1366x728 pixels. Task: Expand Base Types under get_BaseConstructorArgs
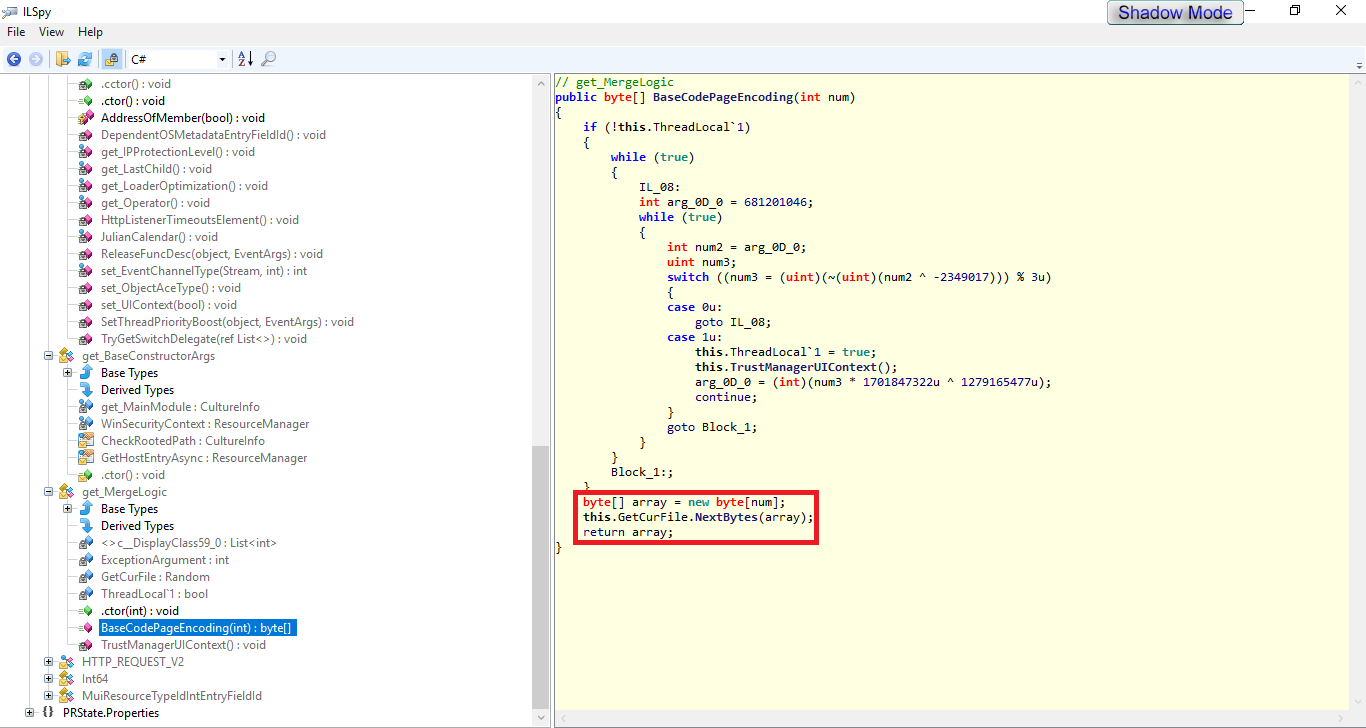click(x=67, y=373)
